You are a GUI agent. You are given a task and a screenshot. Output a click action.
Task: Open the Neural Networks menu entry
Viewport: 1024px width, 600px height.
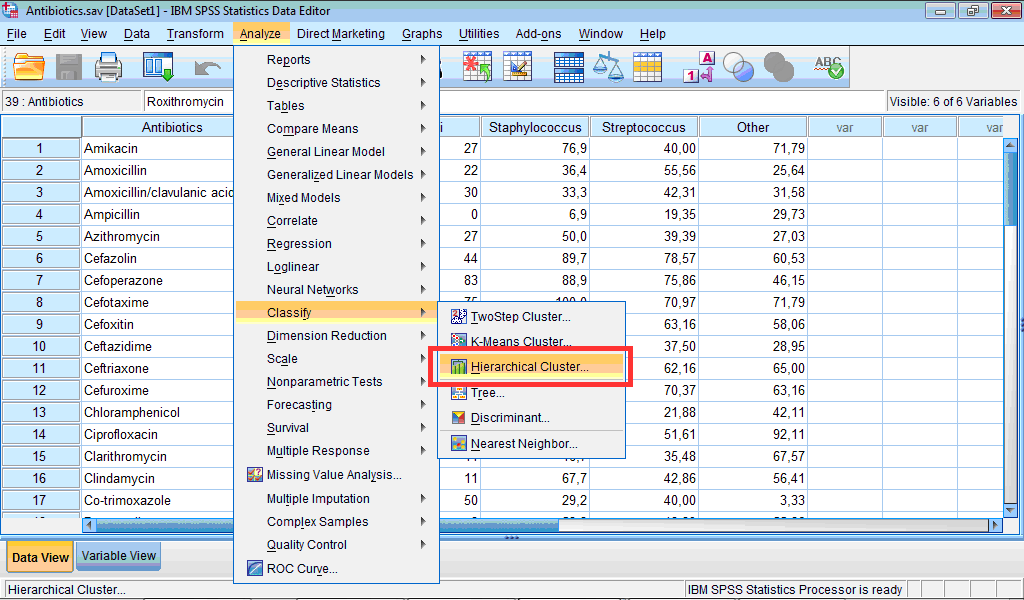pyautogui.click(x=336, y=290)
